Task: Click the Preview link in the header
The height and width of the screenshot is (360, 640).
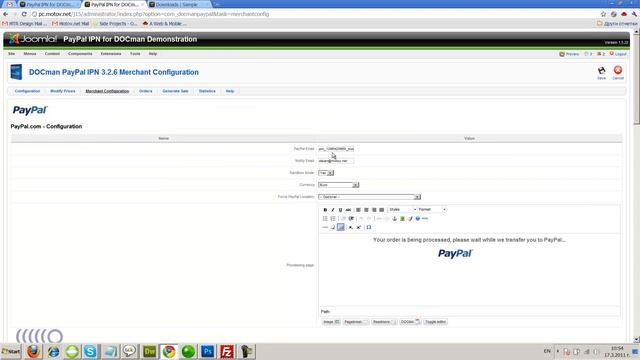Action: click(x=569, y=54)
